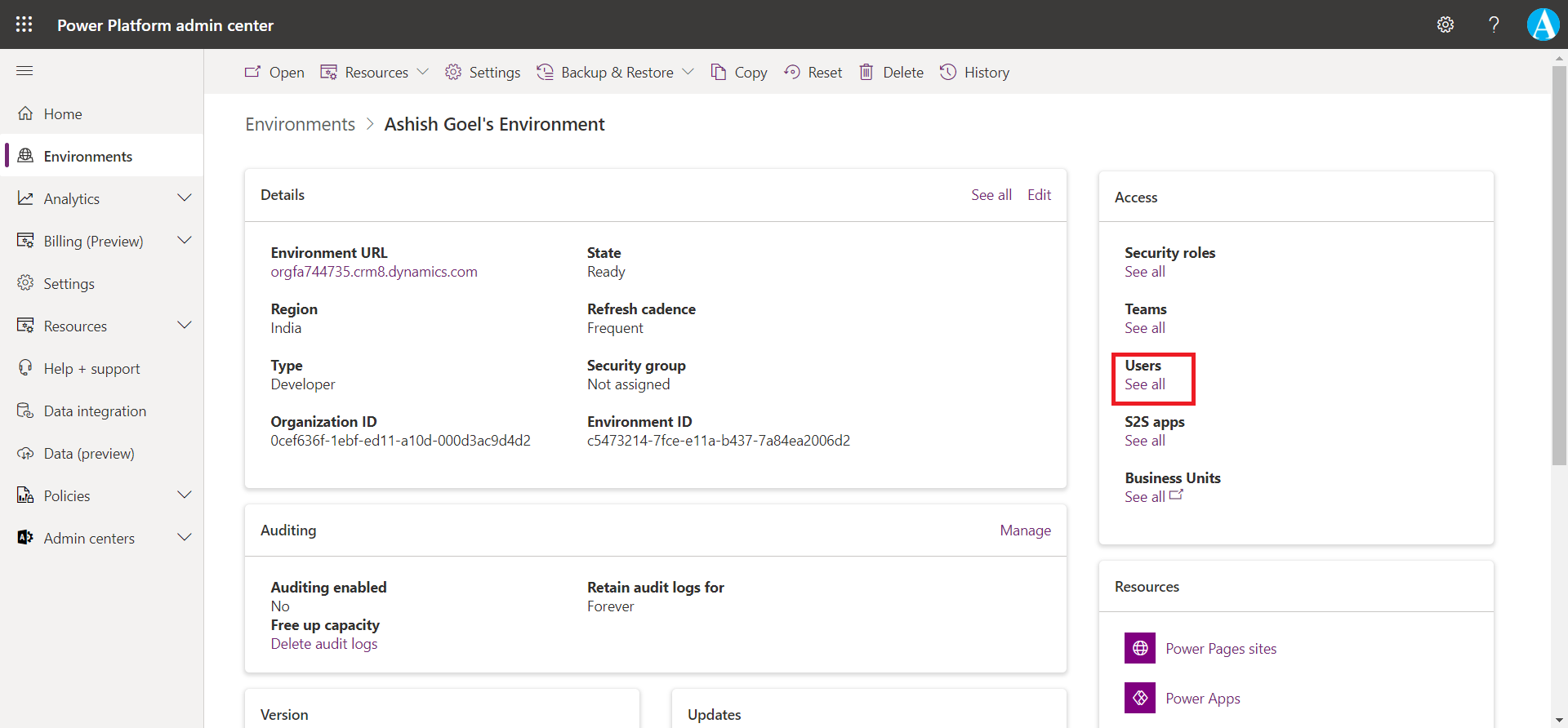Click the History toolbar button
The height and width of the screenshot is (728, 1568).
[x=974, y=73]
